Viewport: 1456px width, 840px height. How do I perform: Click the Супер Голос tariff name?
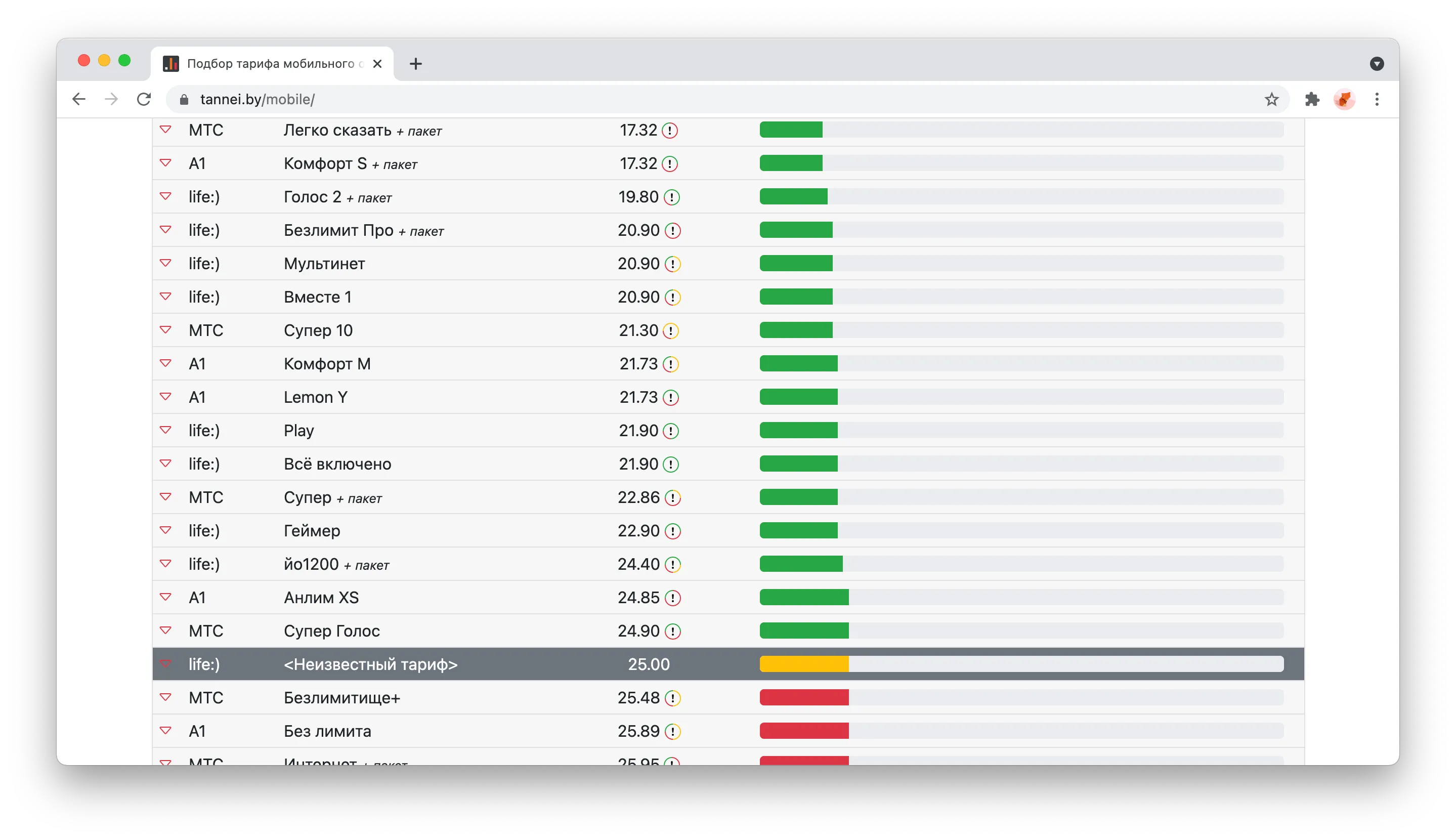click(331, 631)
